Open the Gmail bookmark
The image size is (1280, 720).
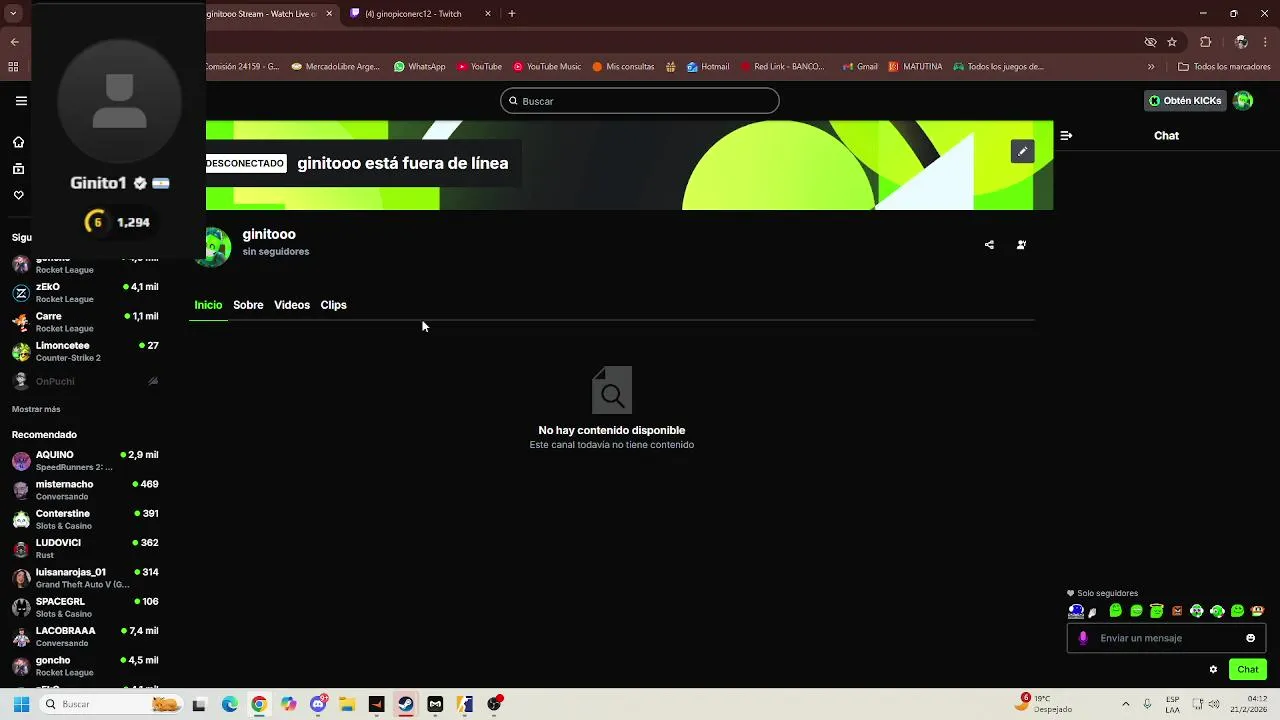[x=859, y=67]
